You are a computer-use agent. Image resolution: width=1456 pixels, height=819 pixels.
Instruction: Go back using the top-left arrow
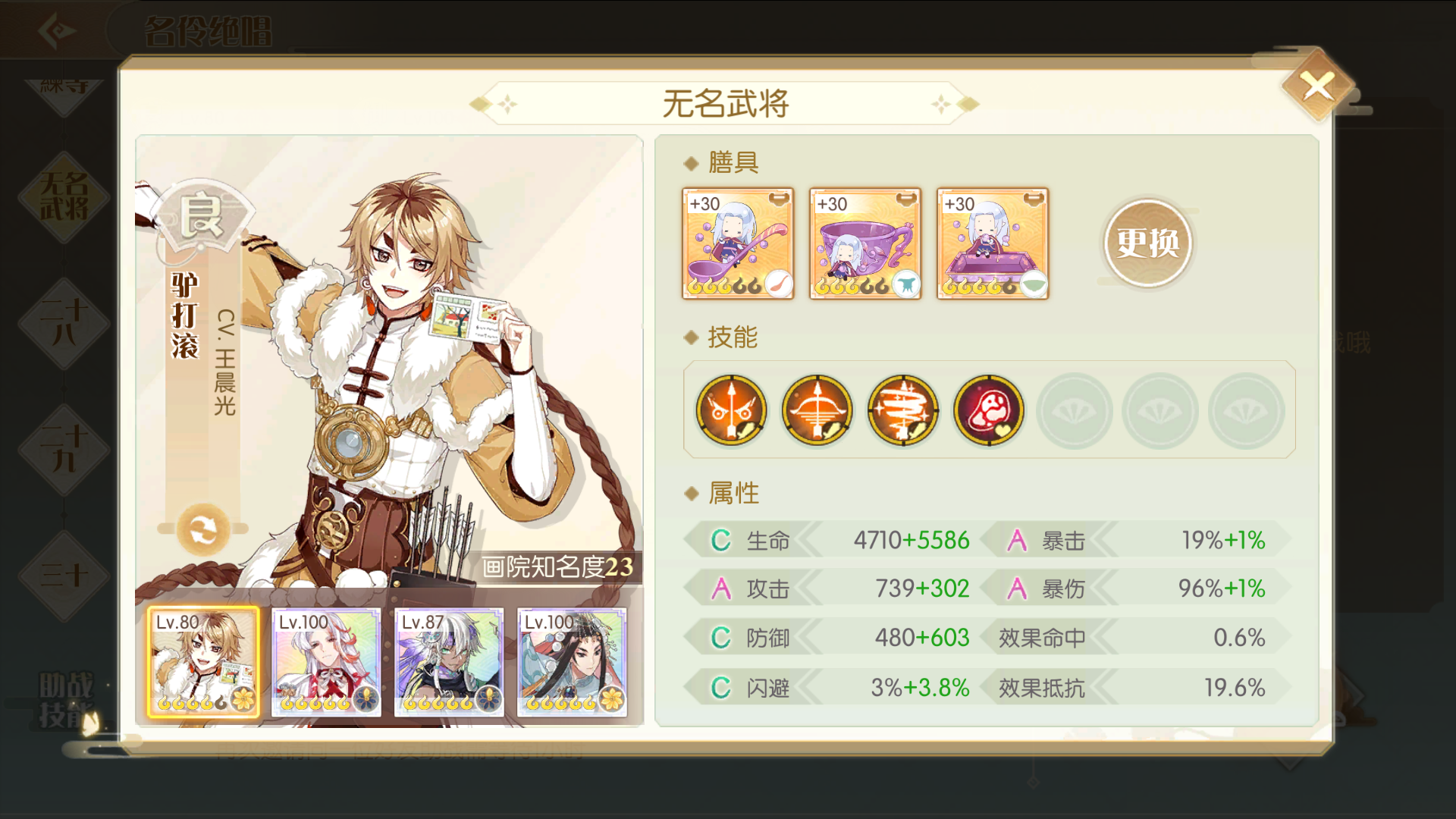[57, 31]
